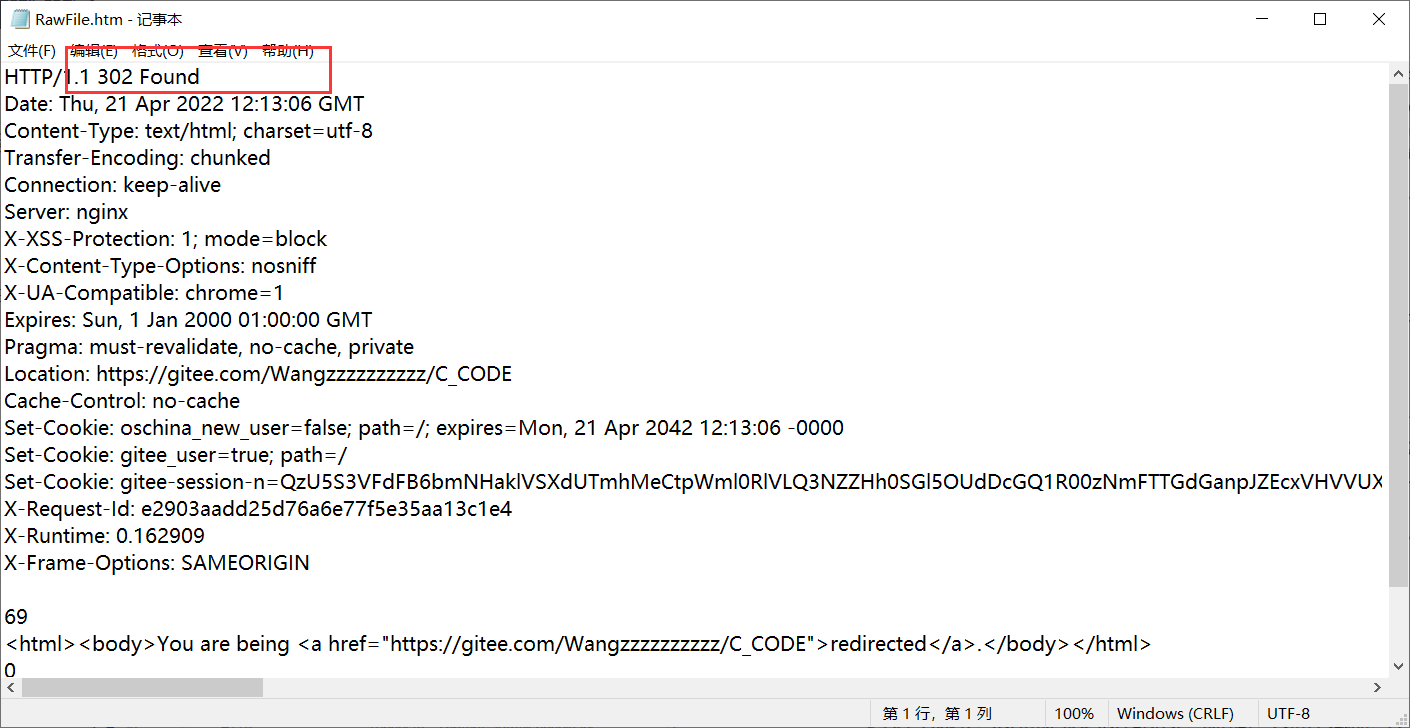Click the 100% zoom status bar indicator

point(1074,714)
